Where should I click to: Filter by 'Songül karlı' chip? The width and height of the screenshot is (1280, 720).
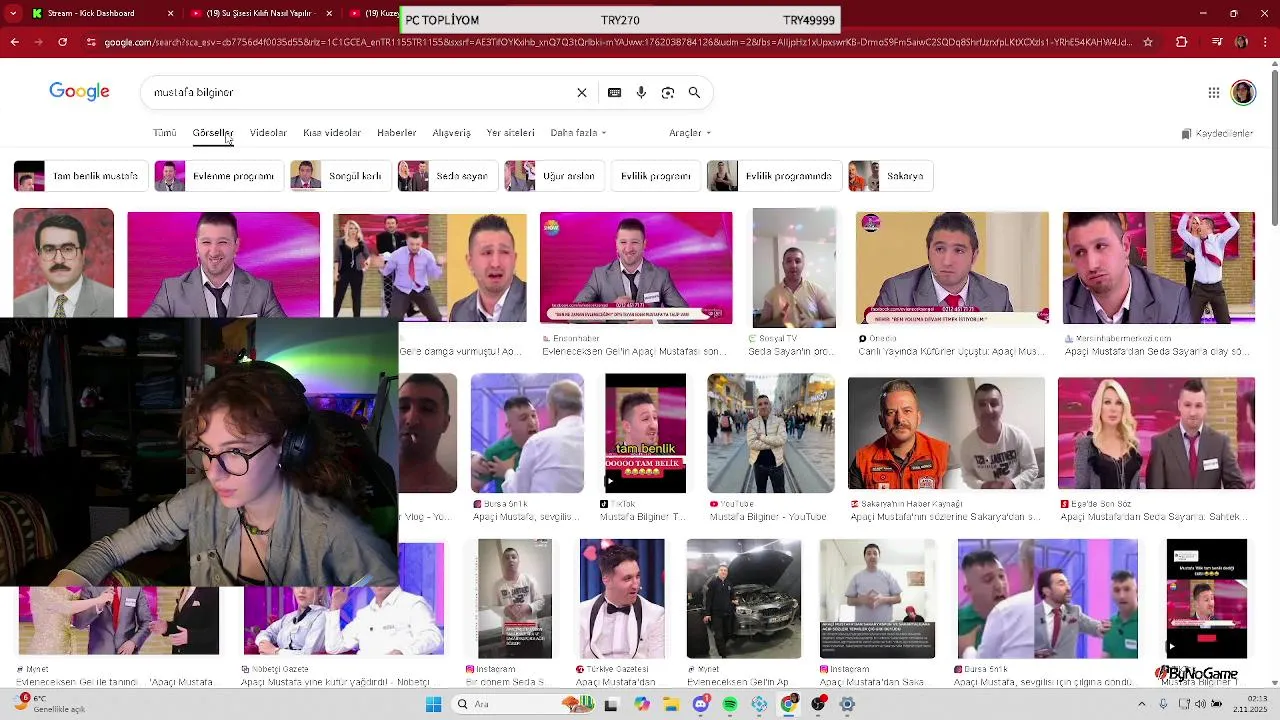339,176
